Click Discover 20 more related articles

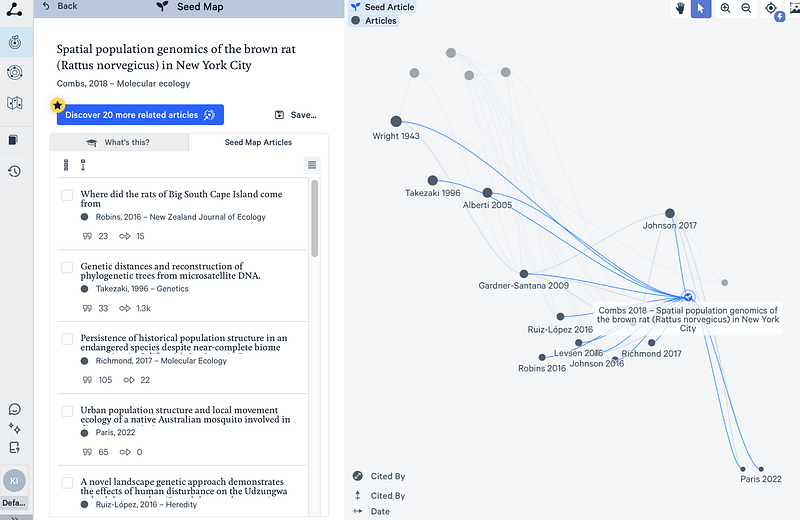[x=140, y=115]
